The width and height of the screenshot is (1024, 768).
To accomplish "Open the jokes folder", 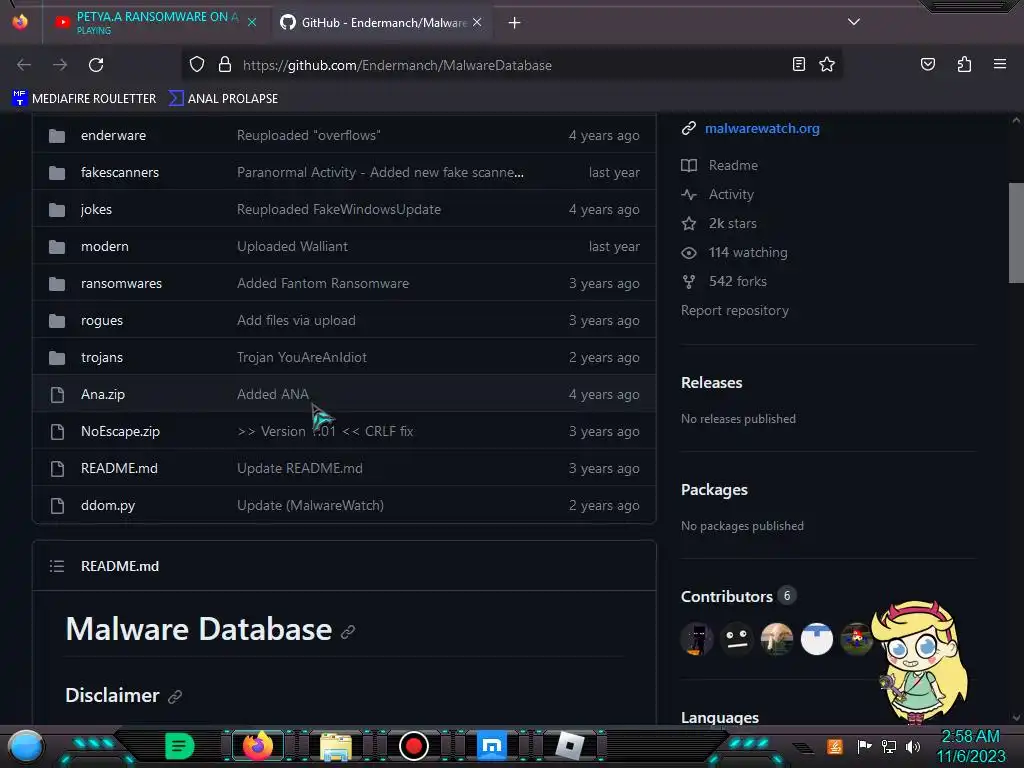I will click(96, 210).
